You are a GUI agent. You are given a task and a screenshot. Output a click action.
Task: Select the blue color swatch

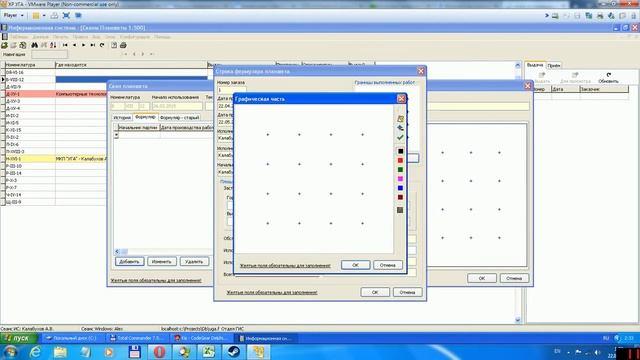[x=400, y=188]
